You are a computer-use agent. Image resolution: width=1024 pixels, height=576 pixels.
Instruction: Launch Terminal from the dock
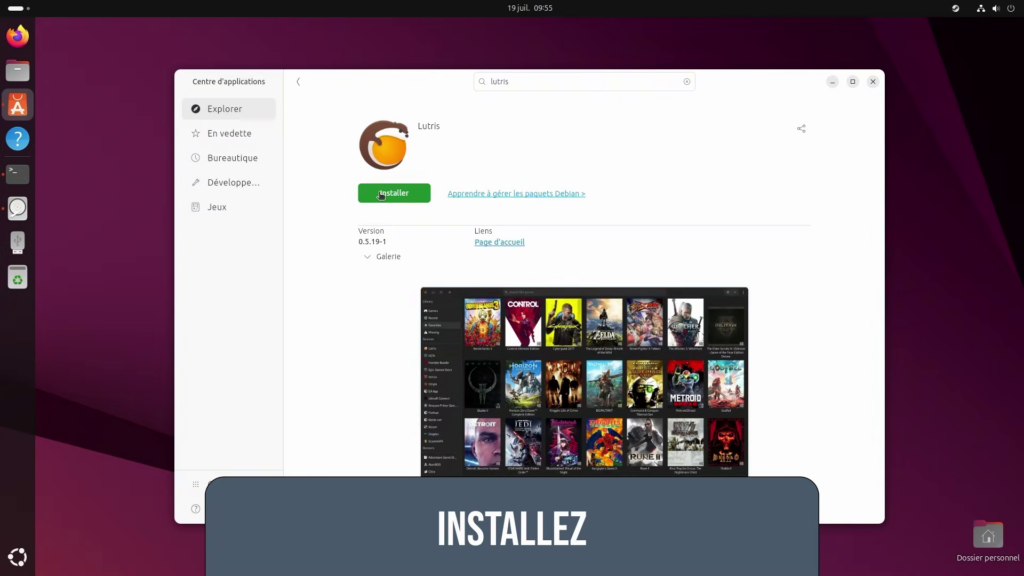pyautogui.click(x=18, y=173)
